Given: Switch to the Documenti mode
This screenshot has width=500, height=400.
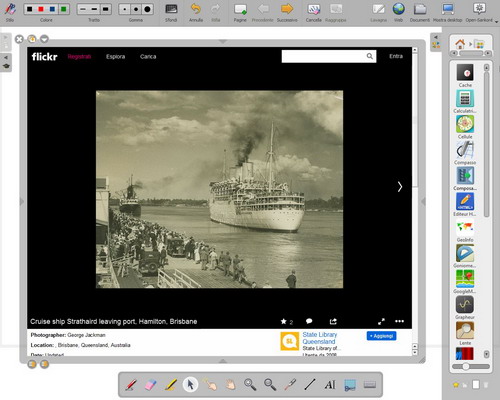Looking at the screenshot, I should 420,9.
